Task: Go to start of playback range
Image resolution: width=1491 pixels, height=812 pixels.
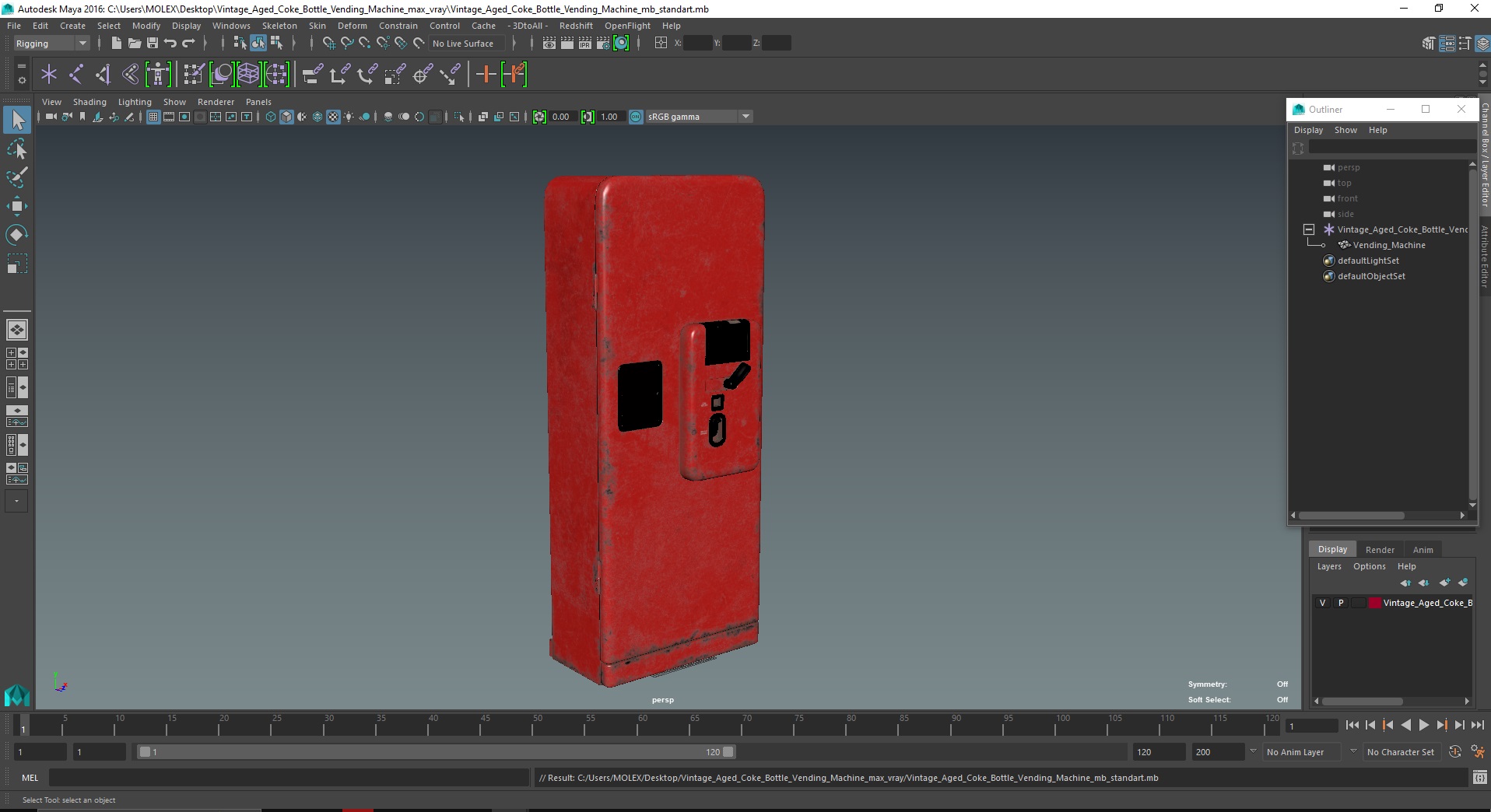Action: pos(1352,725)
